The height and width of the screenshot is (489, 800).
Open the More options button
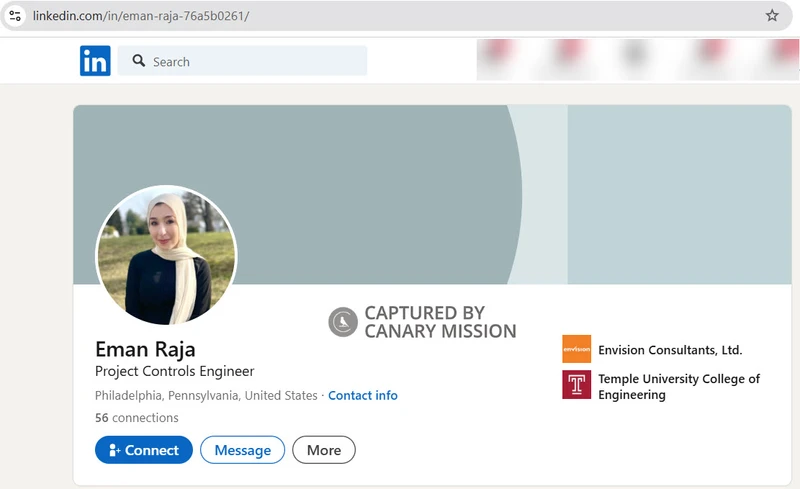pos(324,450)
